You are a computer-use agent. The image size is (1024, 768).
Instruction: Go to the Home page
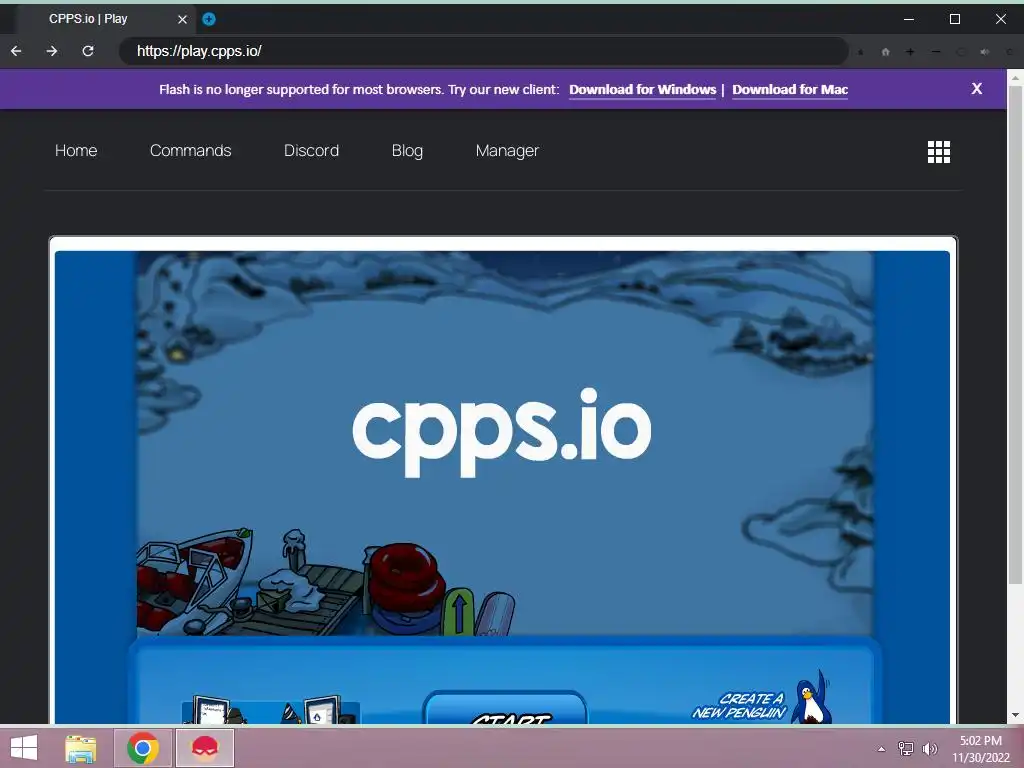[x=76, y=150]
